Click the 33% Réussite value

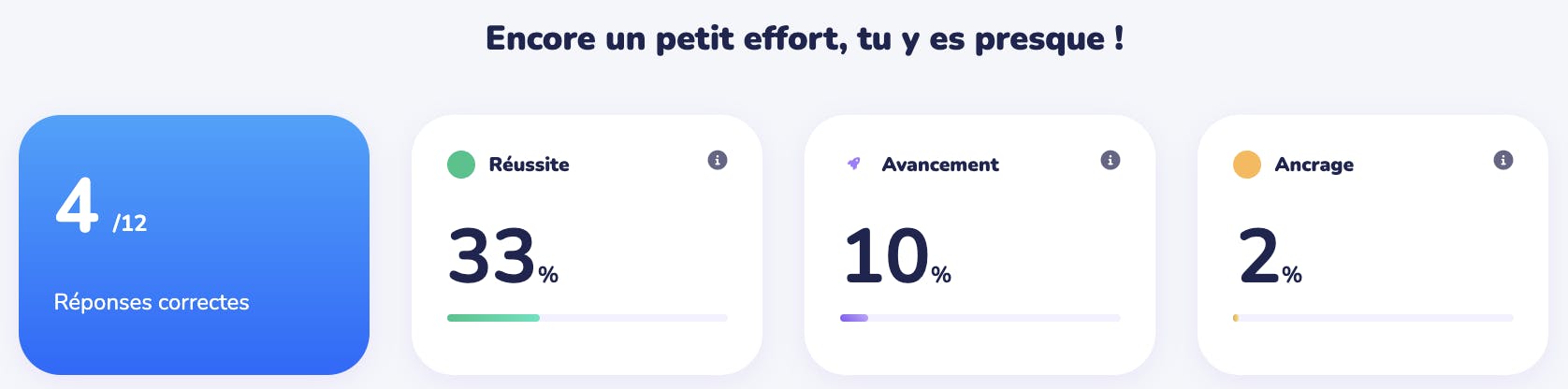pos(503,256)
